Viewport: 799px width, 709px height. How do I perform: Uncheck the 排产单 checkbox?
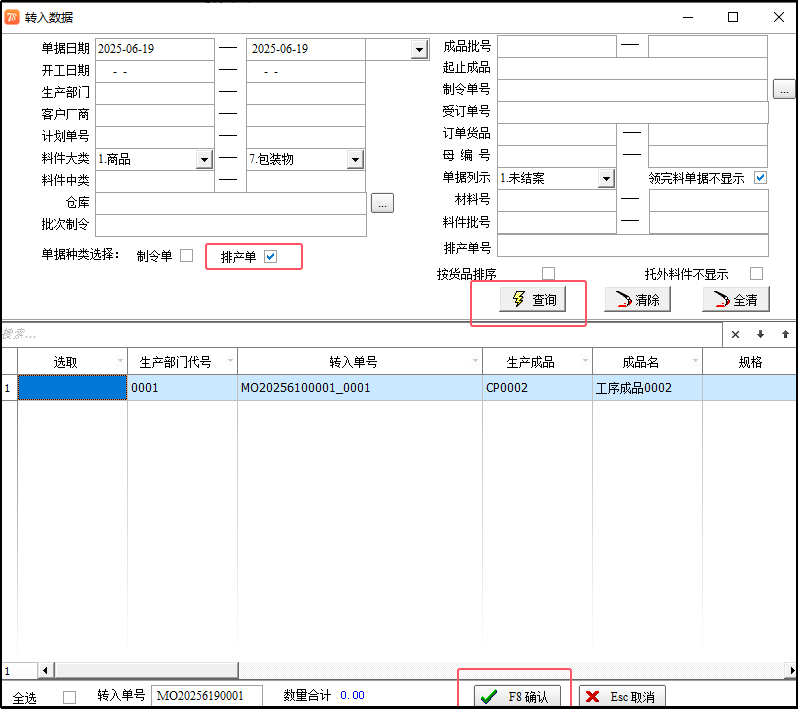270,257
